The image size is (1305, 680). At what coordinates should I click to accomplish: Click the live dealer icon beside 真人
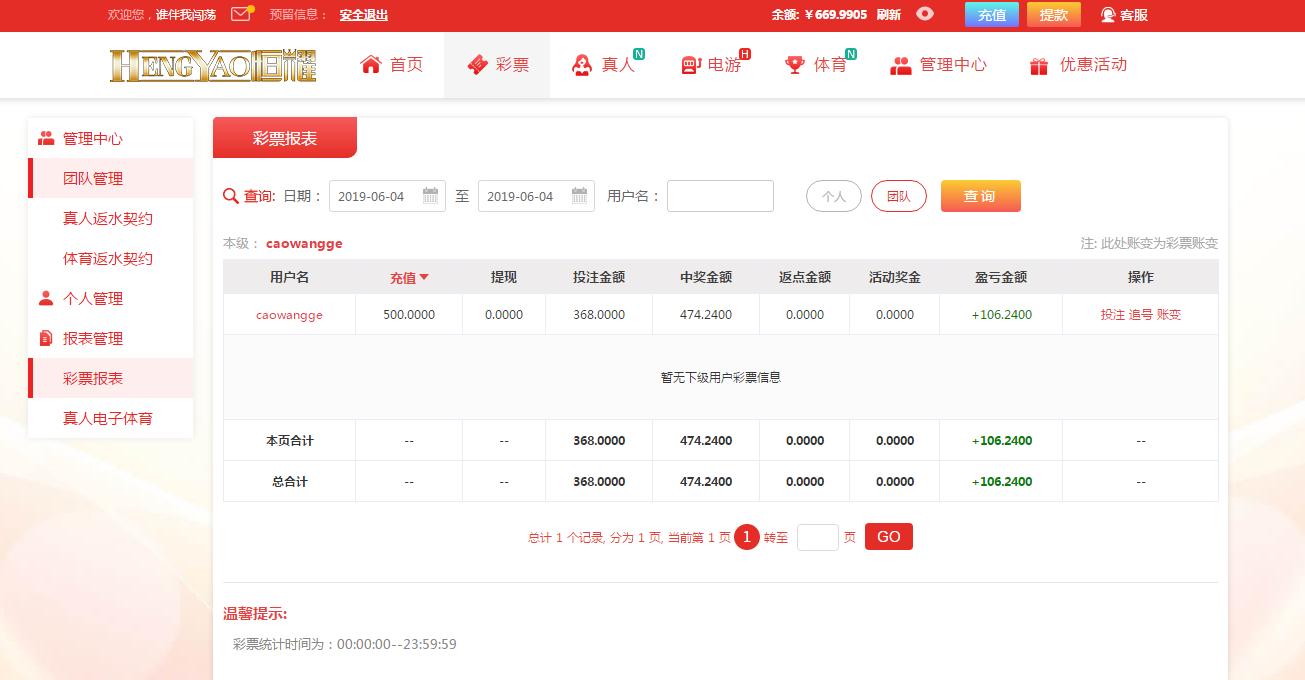tap(581, 65)
